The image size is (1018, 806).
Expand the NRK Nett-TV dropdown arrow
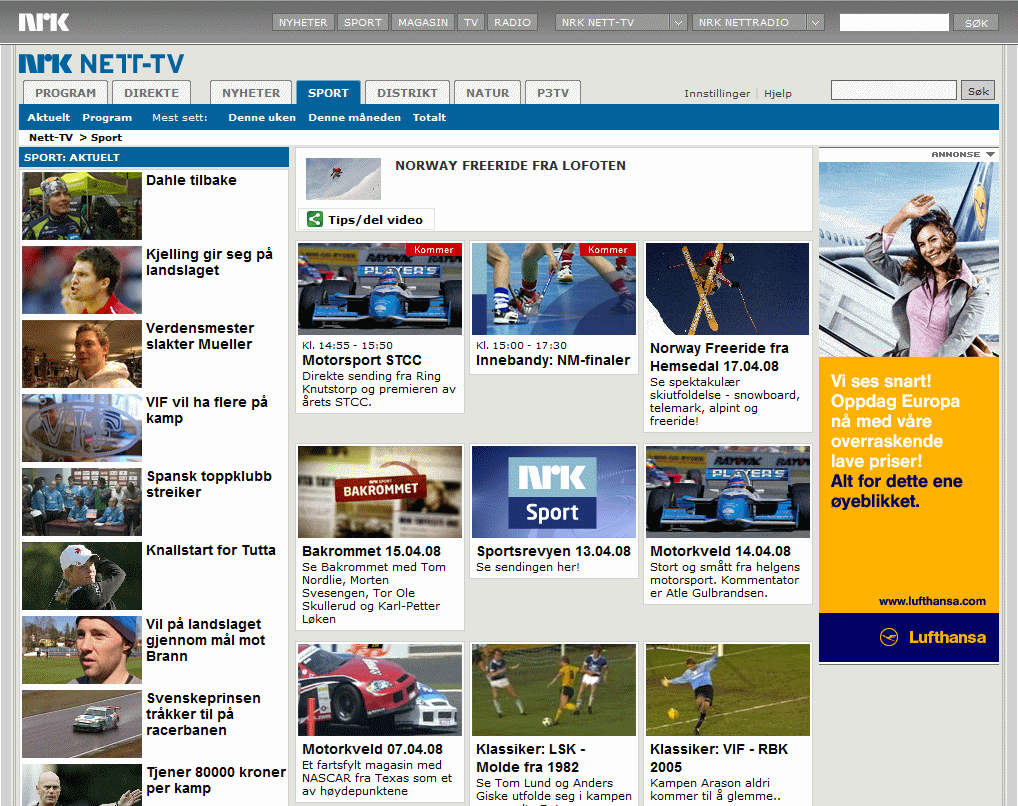[x=678, y=23]
